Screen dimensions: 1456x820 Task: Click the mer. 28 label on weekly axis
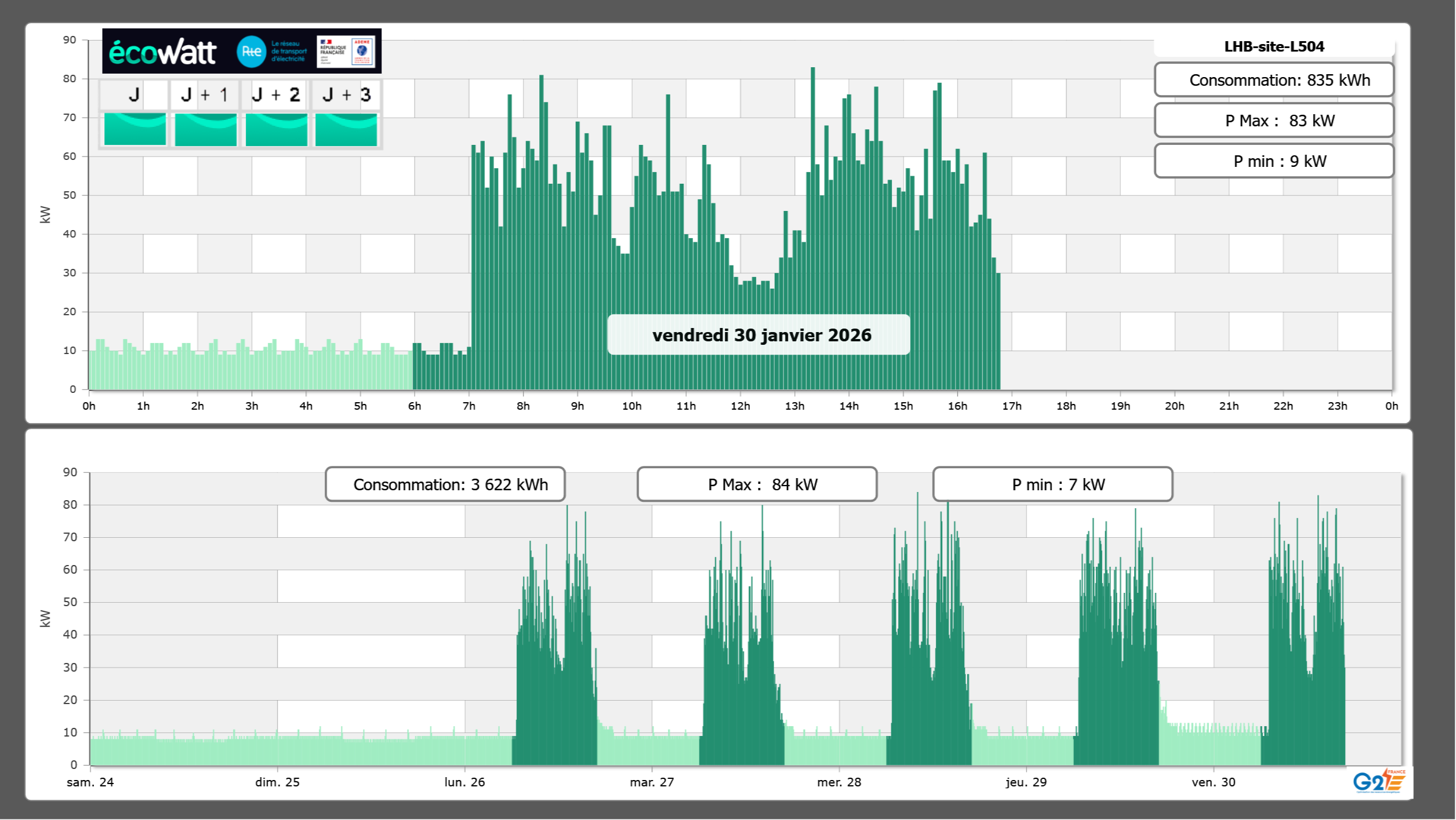click(x=838, y=782)
